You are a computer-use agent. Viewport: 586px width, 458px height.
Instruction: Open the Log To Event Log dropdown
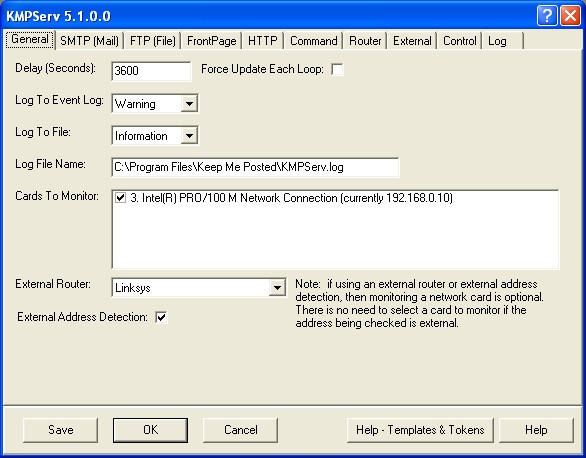click(189, 103)
